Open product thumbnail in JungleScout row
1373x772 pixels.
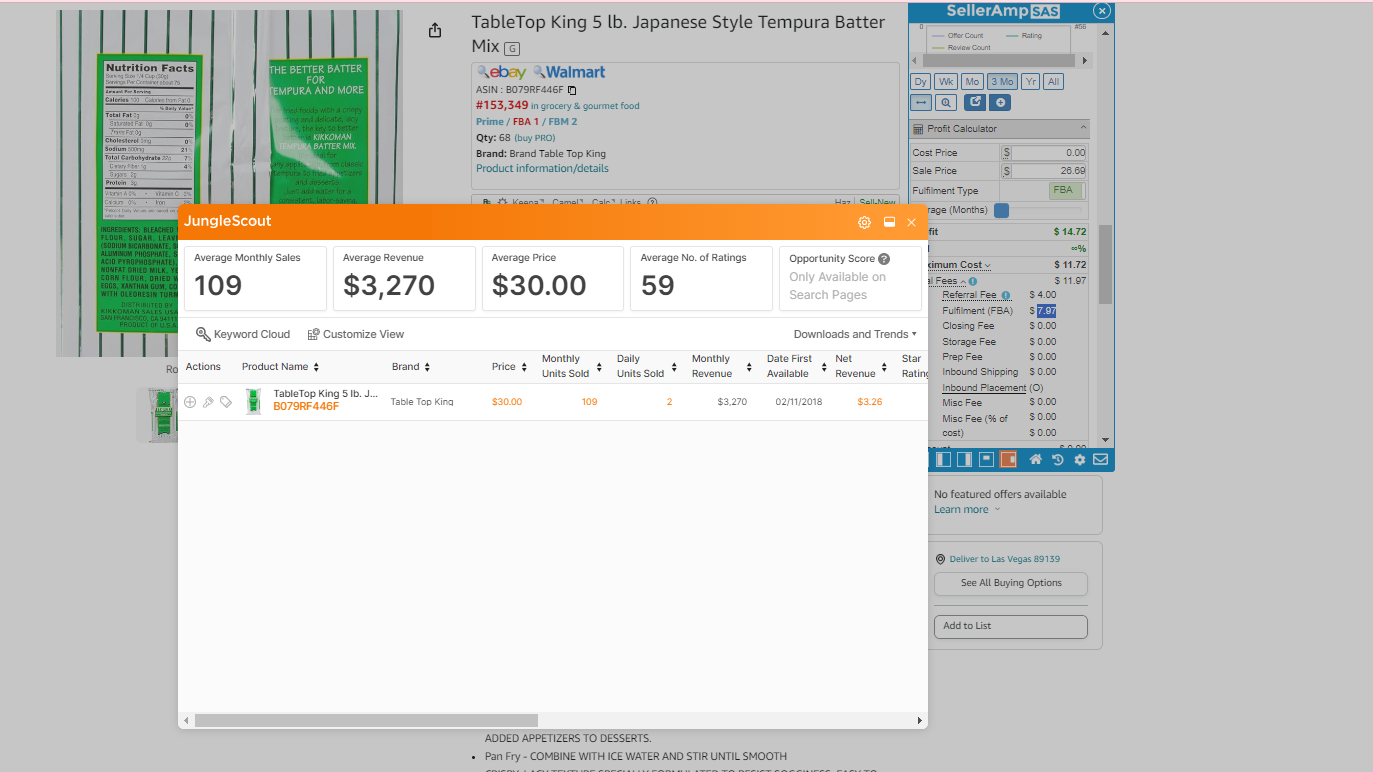tap(254, 402)
